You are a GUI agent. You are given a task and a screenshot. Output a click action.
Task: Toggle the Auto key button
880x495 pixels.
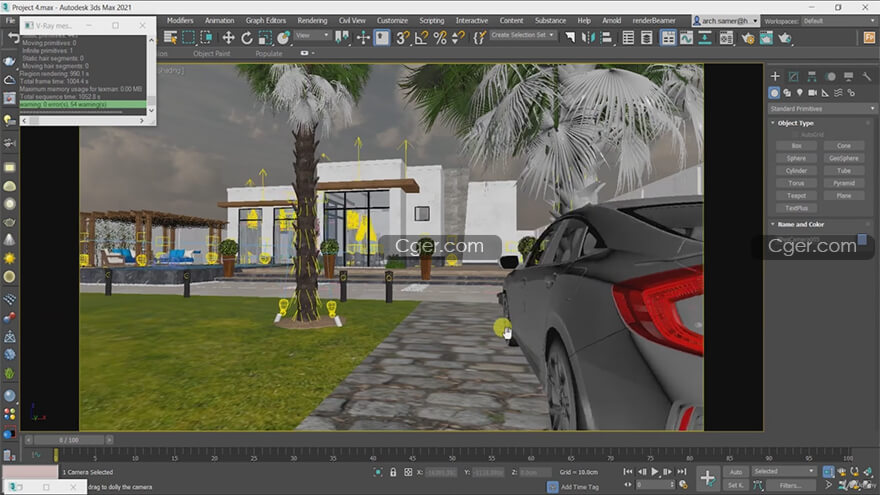pyautogui.click(x=736, y=472)
